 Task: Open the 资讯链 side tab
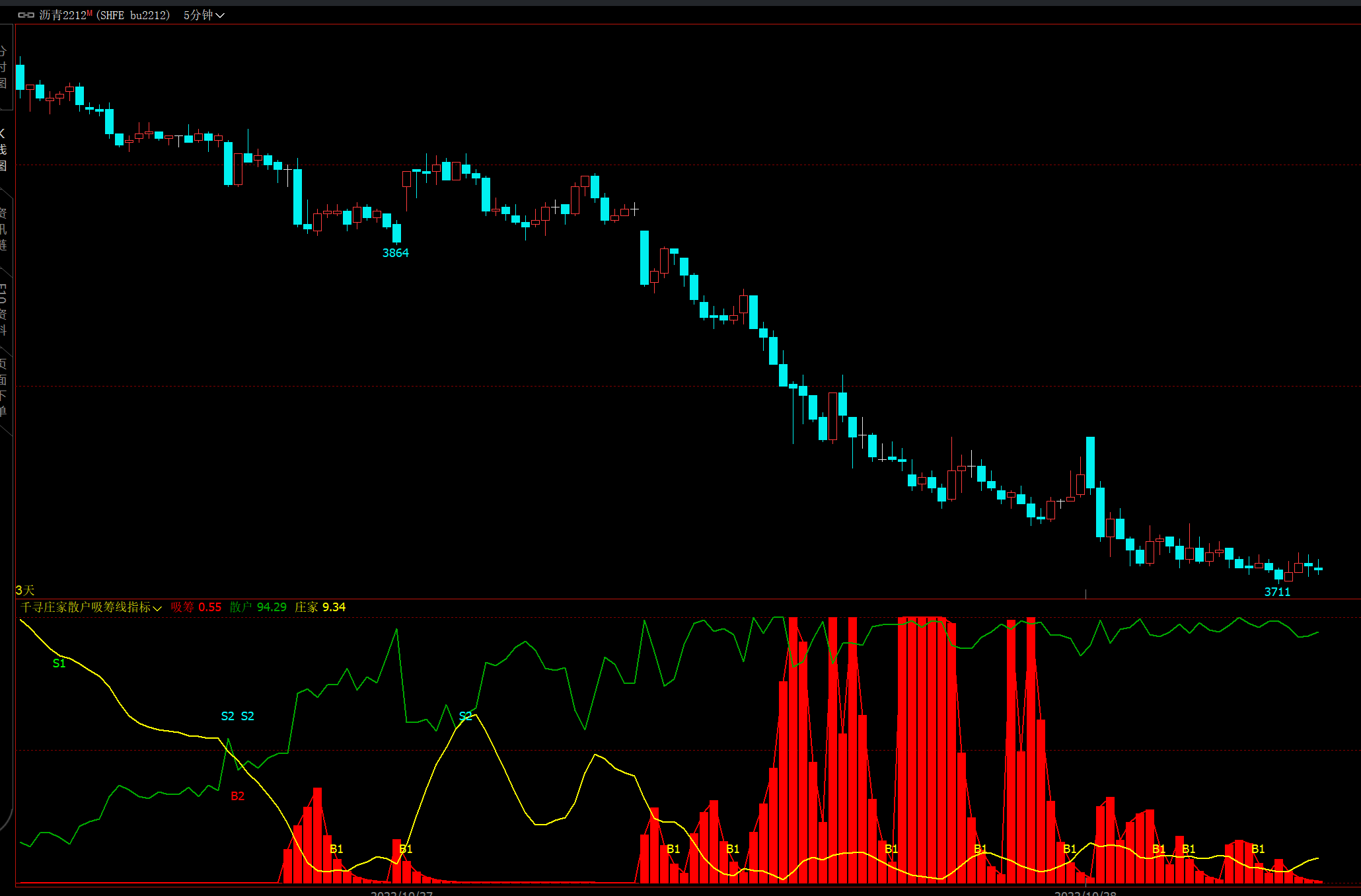3,229
